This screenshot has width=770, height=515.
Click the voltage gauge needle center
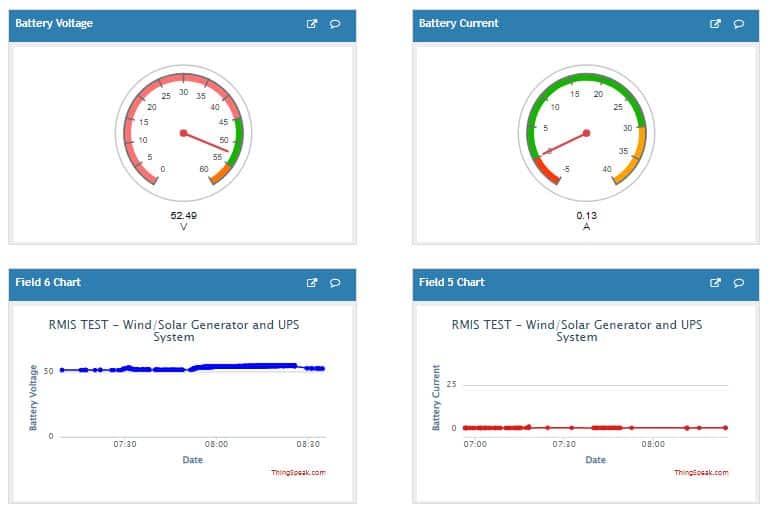(x=183, y=133)
